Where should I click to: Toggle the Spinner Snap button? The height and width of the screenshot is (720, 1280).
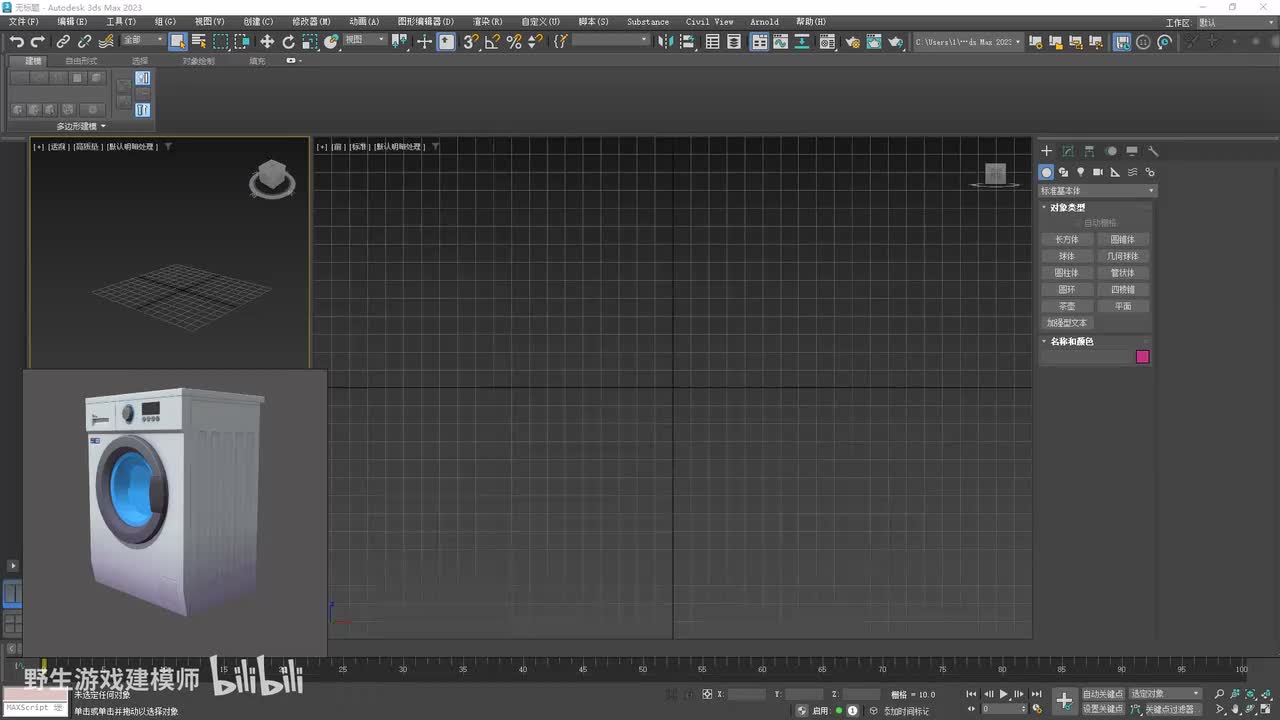(x=535, y=41)
